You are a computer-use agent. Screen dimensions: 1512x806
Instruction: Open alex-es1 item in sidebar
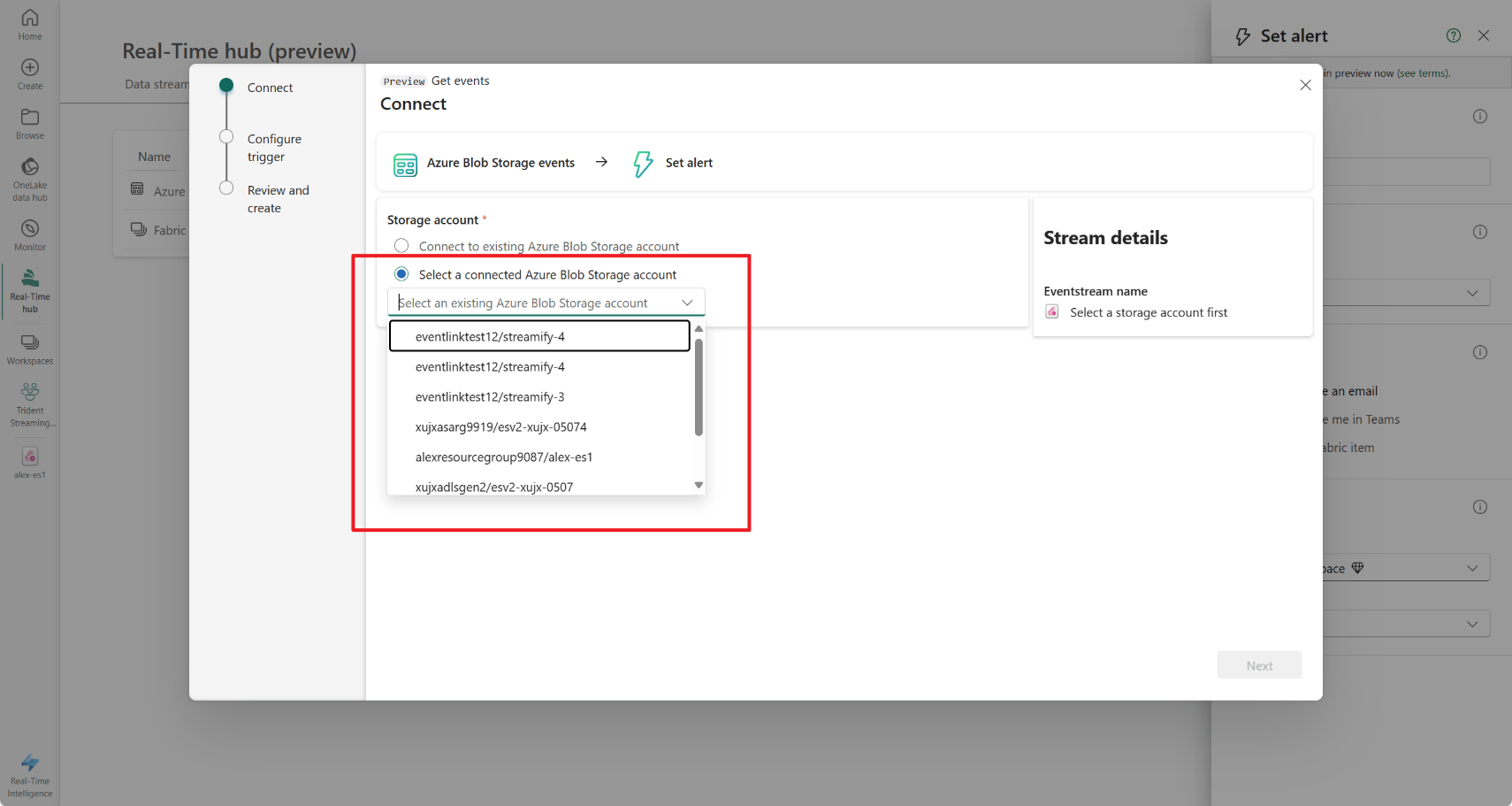[30, 462]
